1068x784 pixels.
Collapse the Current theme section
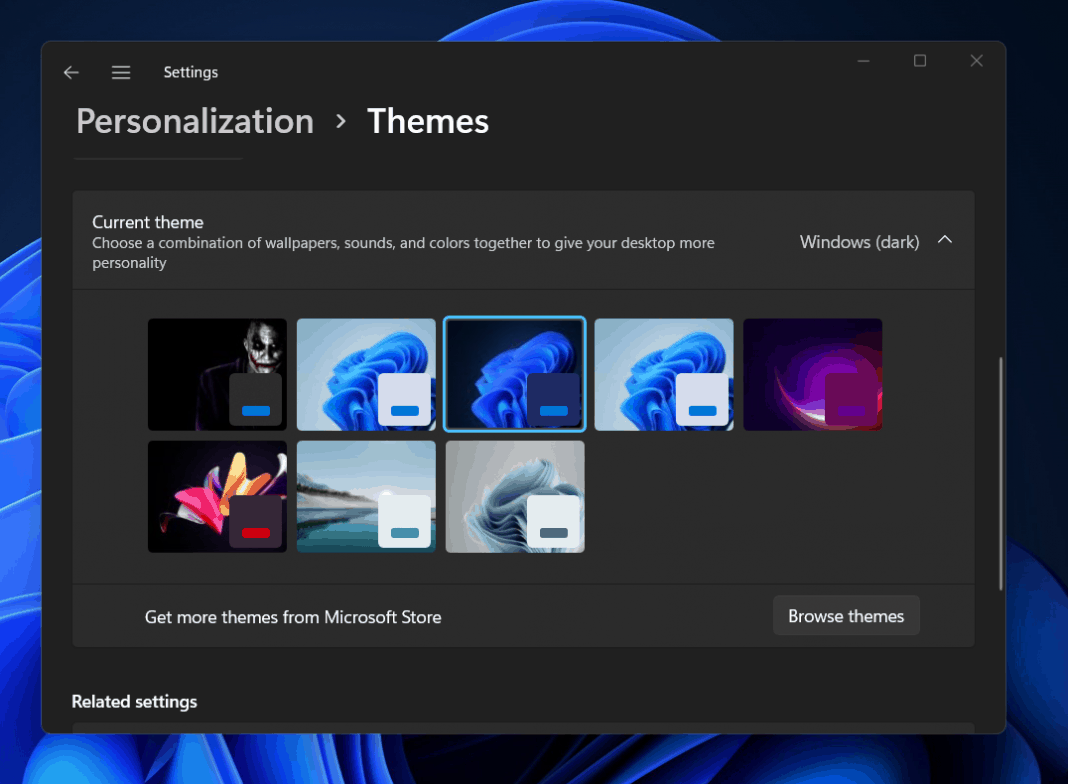tap(945, 240)
